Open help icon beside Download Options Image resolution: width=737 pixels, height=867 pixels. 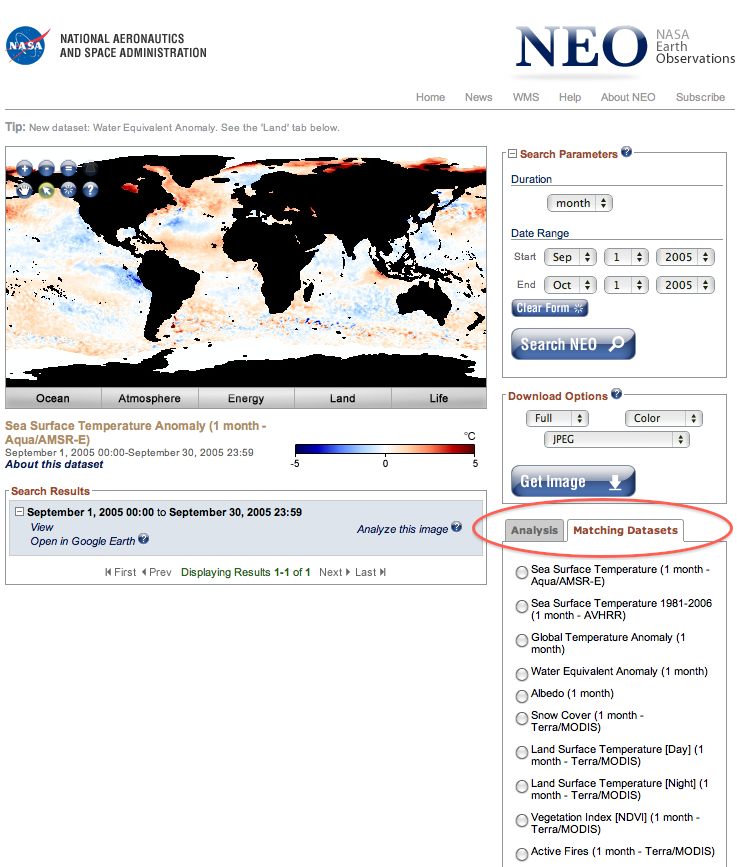616,394
